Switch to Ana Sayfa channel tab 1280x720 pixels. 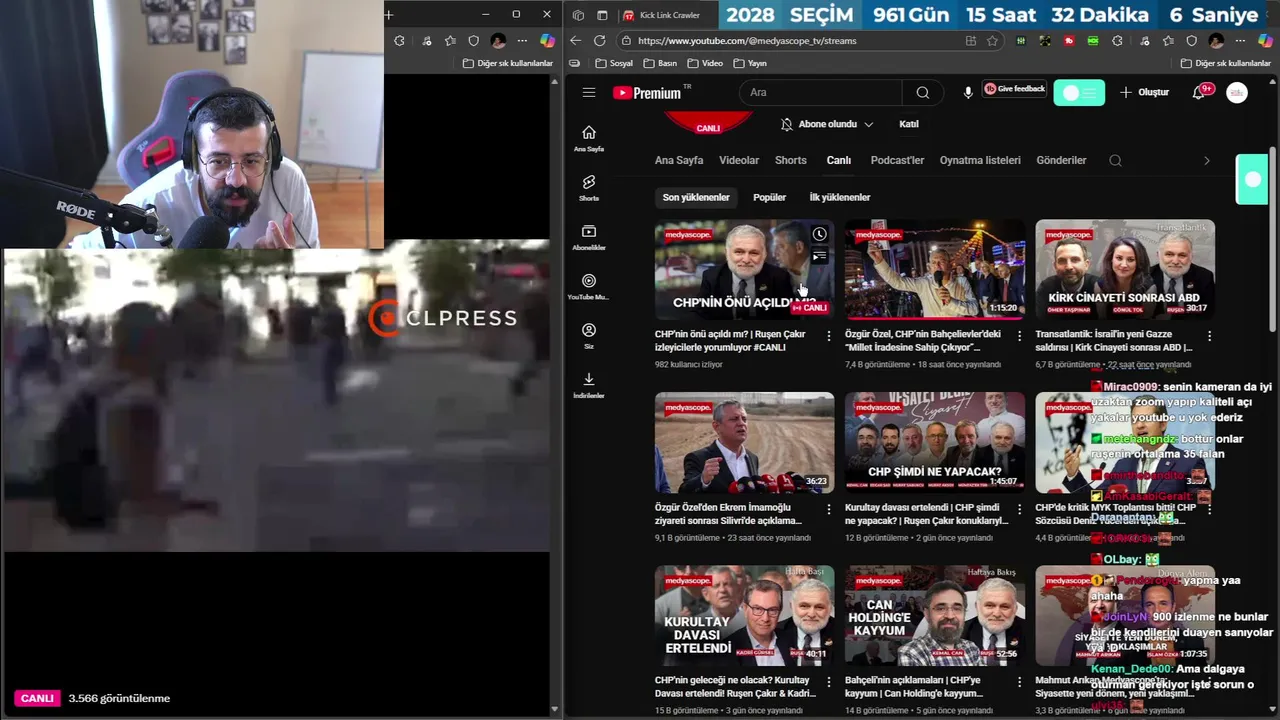pyautogui.click(x=679, y=160)
